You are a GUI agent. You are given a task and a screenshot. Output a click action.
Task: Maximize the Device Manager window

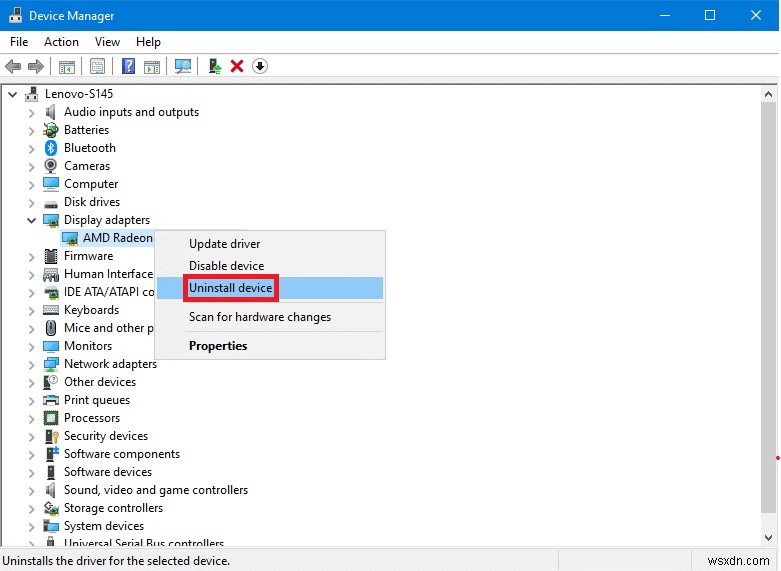coord(710,15)
